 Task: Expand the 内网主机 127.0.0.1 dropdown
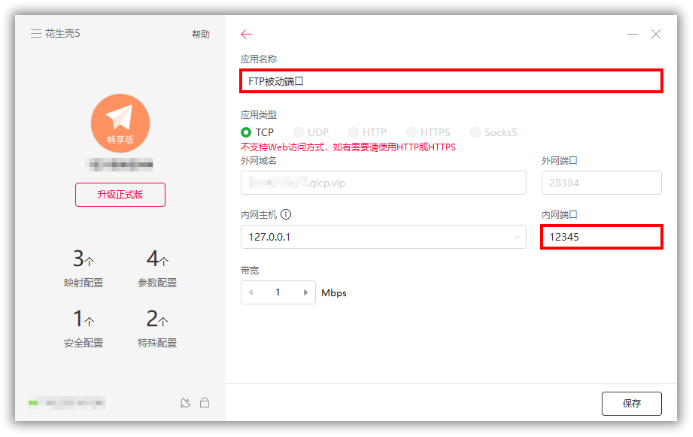pyautogui.click(x=517, y=237)
